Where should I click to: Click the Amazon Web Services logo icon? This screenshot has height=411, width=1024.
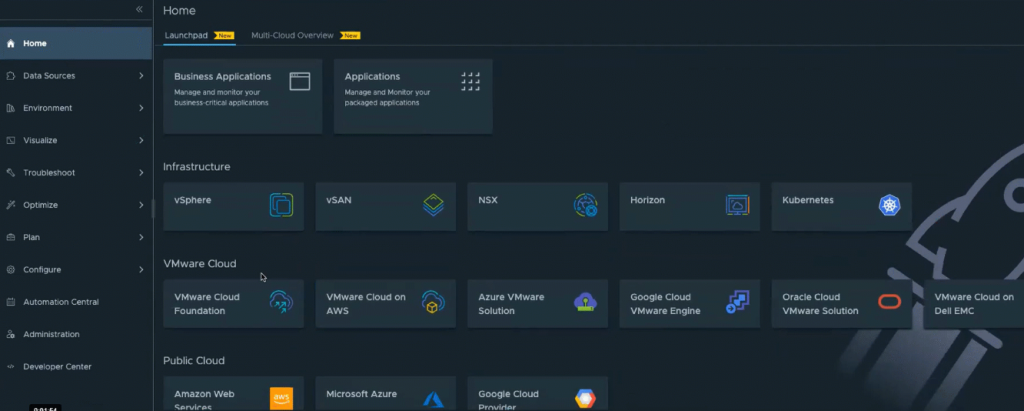(281, 399)
